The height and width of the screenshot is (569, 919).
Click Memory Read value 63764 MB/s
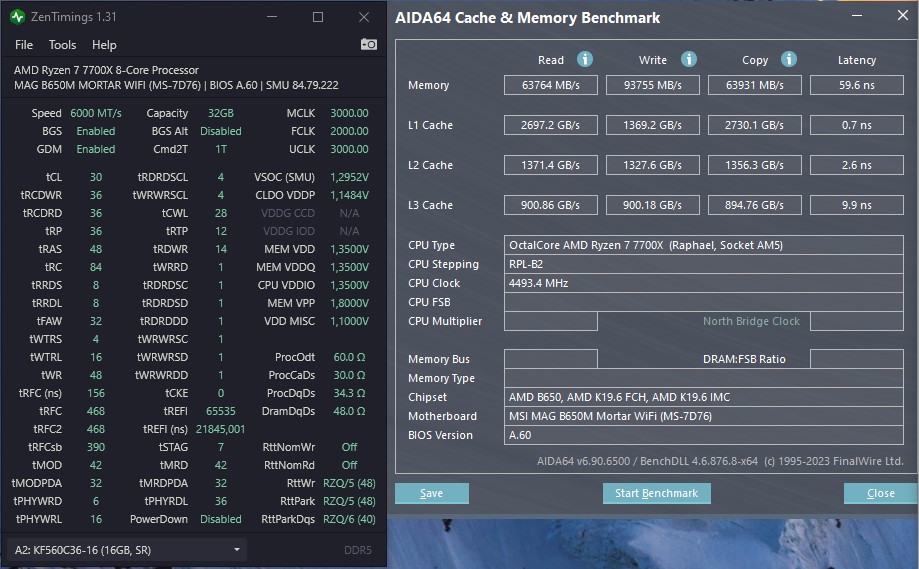coord(550,85)
